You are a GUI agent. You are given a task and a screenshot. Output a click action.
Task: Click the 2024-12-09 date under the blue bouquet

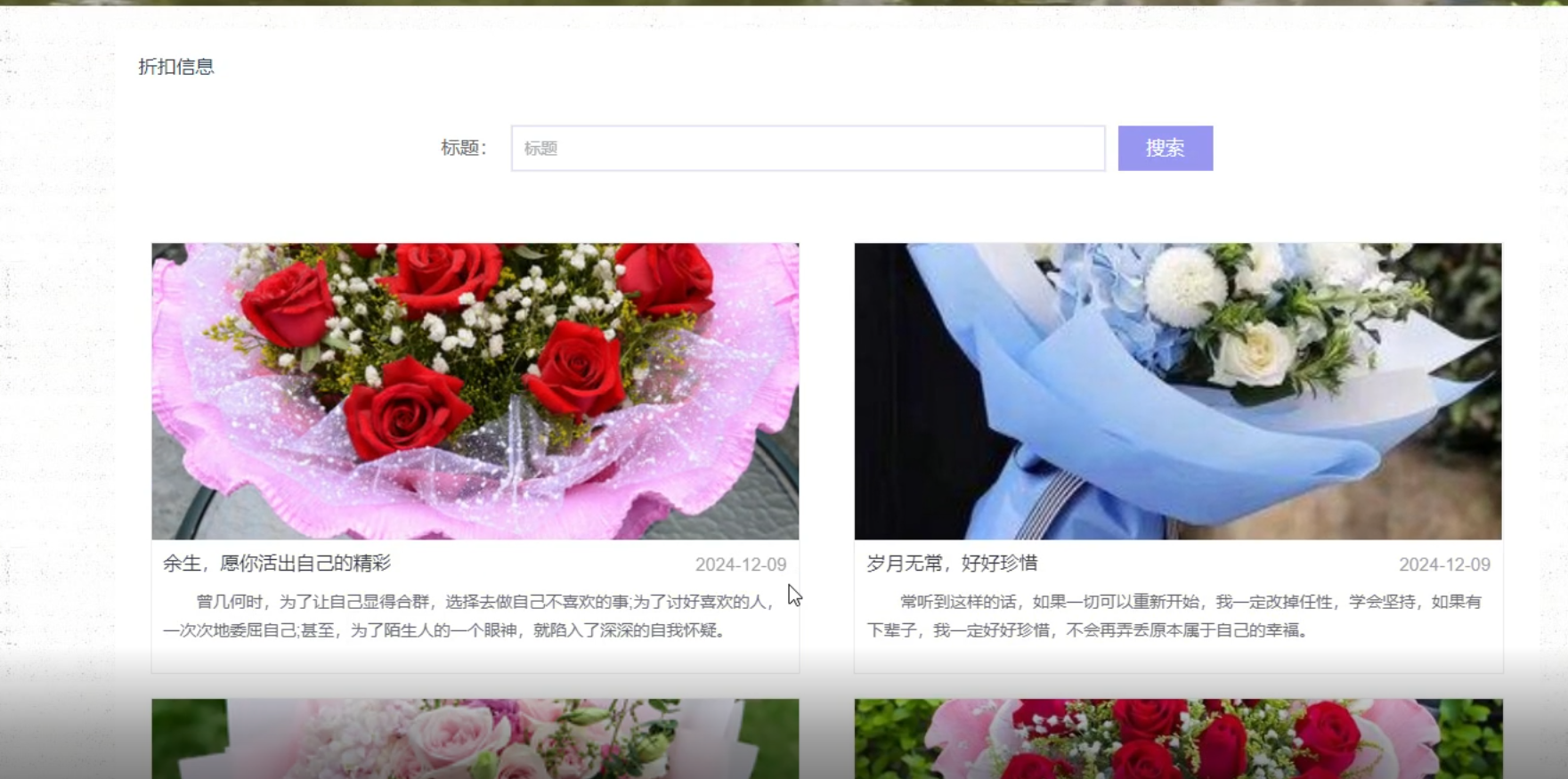click(x=1443, y=564)
